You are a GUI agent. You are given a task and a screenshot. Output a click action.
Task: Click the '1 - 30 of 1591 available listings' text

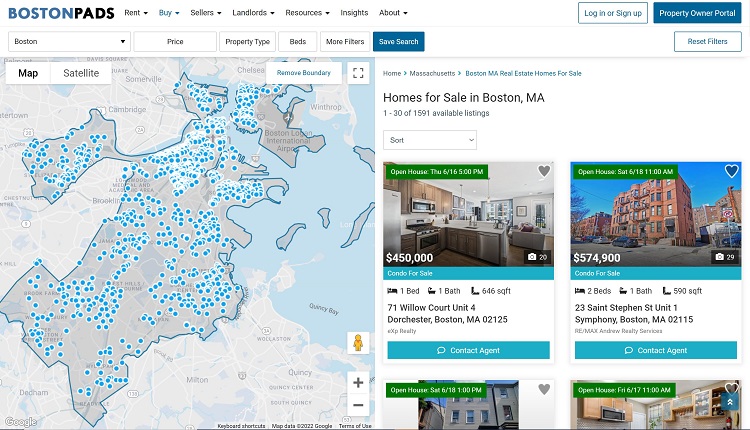pos(436,113)
